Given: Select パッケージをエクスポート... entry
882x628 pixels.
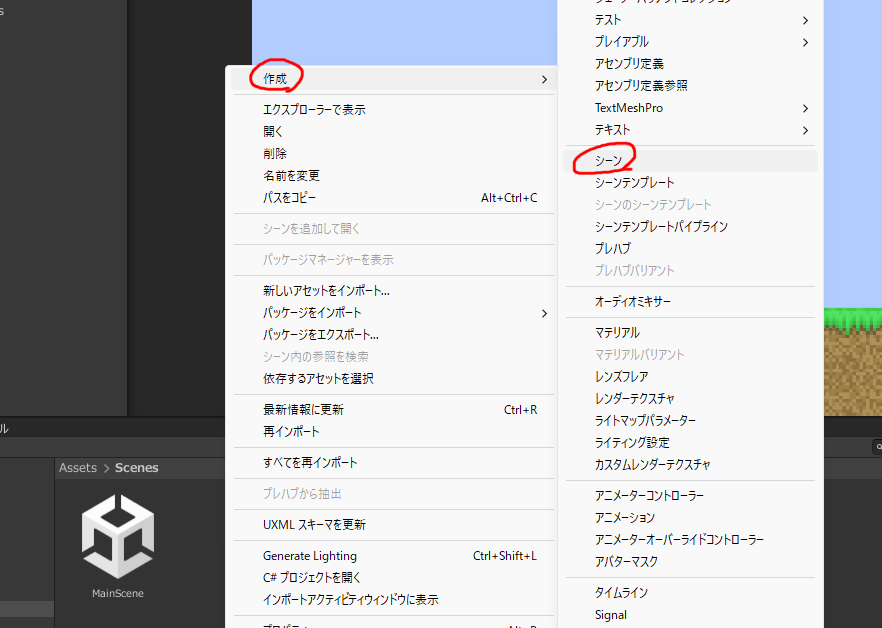Looking at the screenshot, I should [393, 335].
